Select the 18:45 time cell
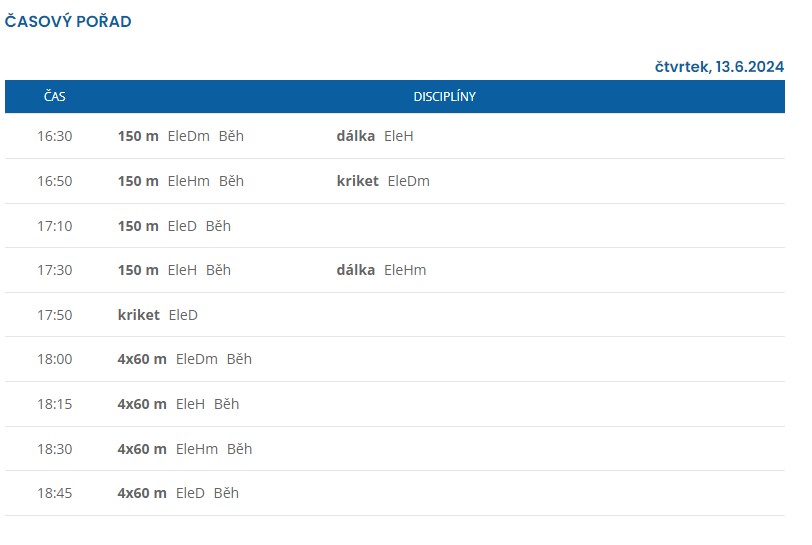Image resolution: width=812 pixels, height=545 pixels. (x=55, y=493)
